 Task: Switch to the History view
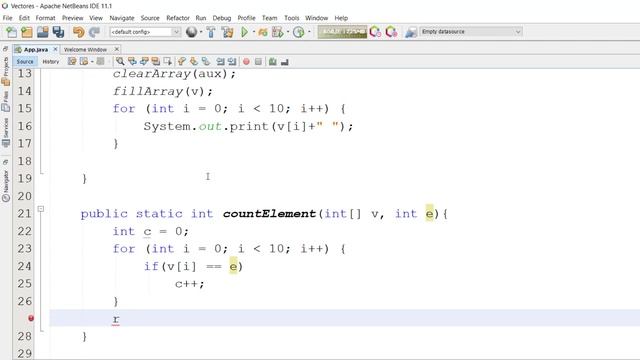coord(51,62)
